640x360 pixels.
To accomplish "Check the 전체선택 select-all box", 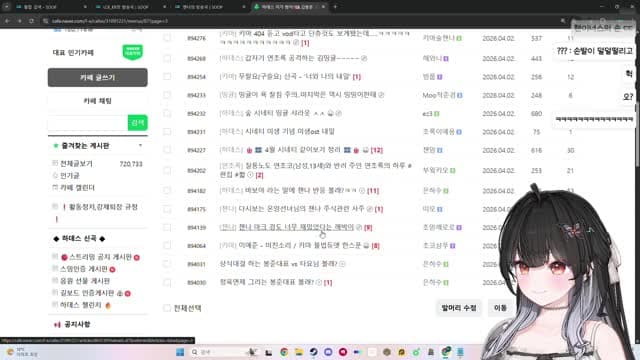I will pos(167,308).
